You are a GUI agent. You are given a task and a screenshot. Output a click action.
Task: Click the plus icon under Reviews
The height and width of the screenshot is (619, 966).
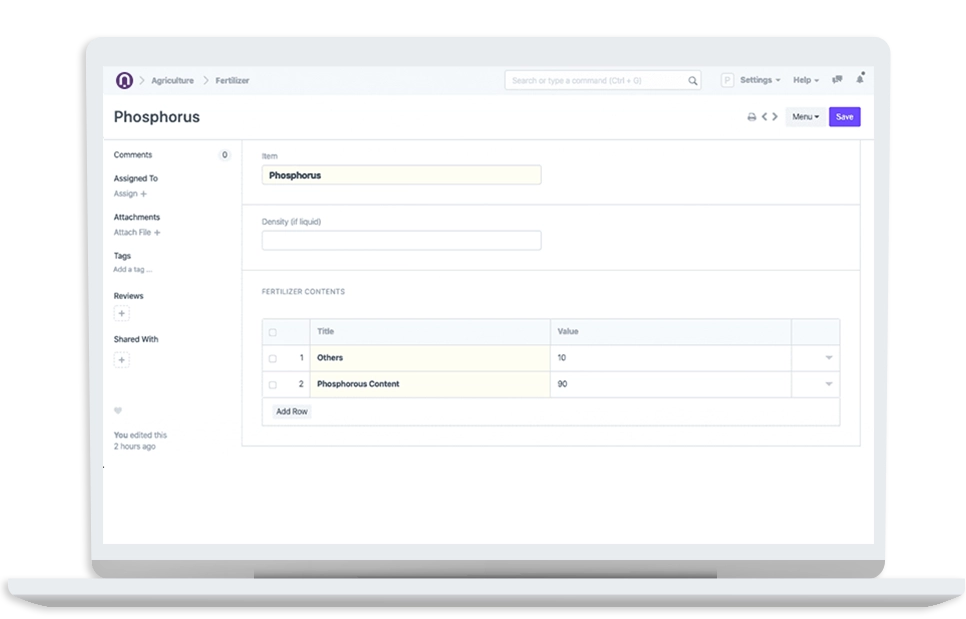point(122,314)
